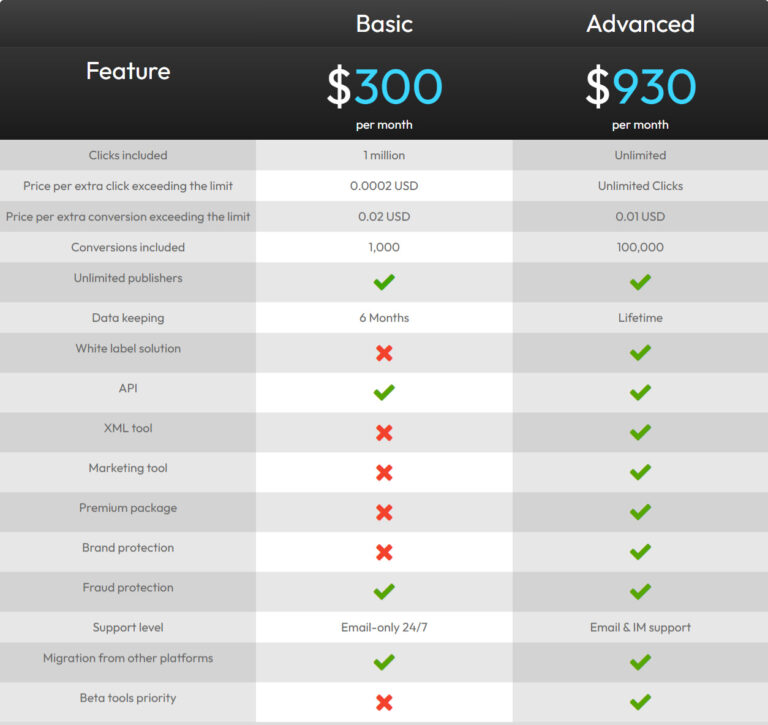Click Advanced checkmark for Migration from other platforms
Screen dimensions: 768x725
[640, 662]
